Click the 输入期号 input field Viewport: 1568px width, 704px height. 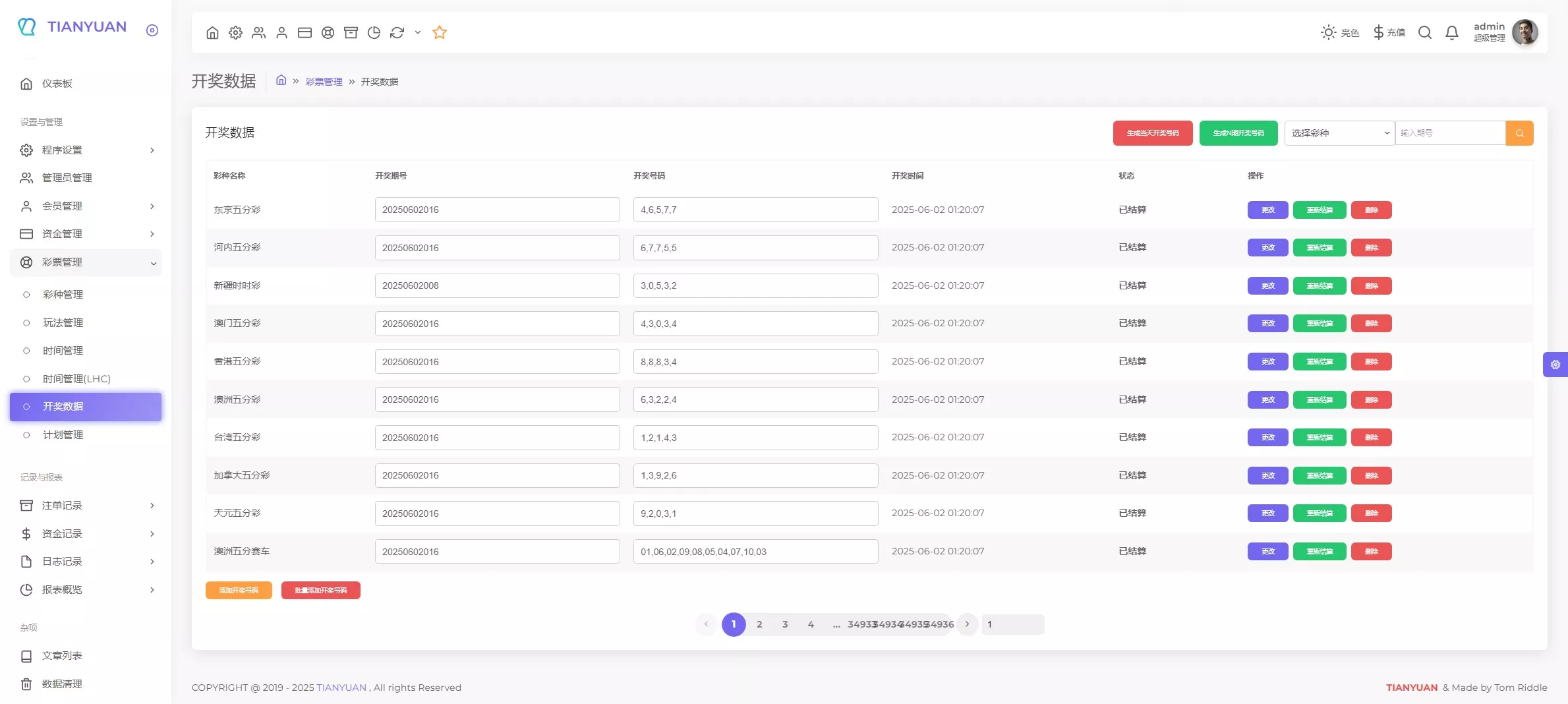coord(1449,133)
